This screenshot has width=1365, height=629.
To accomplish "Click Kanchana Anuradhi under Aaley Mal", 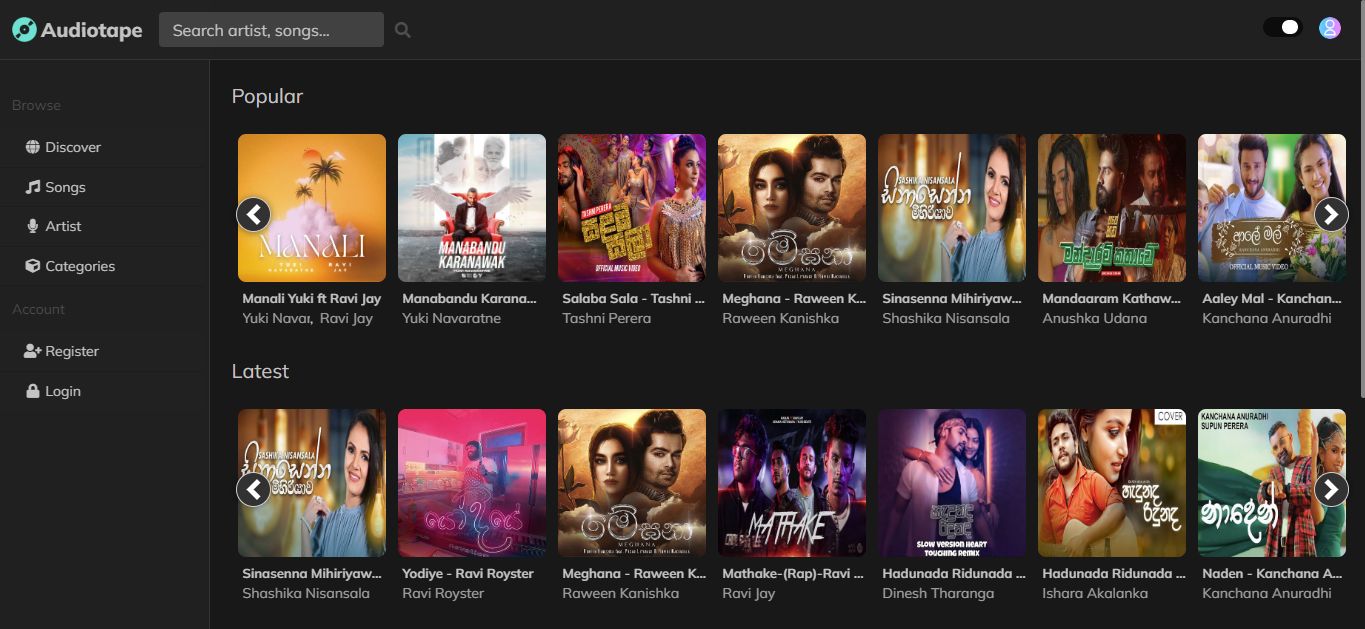I will (1267, 318).
